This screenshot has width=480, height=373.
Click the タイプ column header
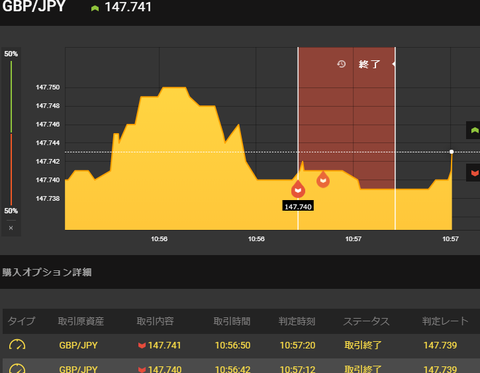21,321
